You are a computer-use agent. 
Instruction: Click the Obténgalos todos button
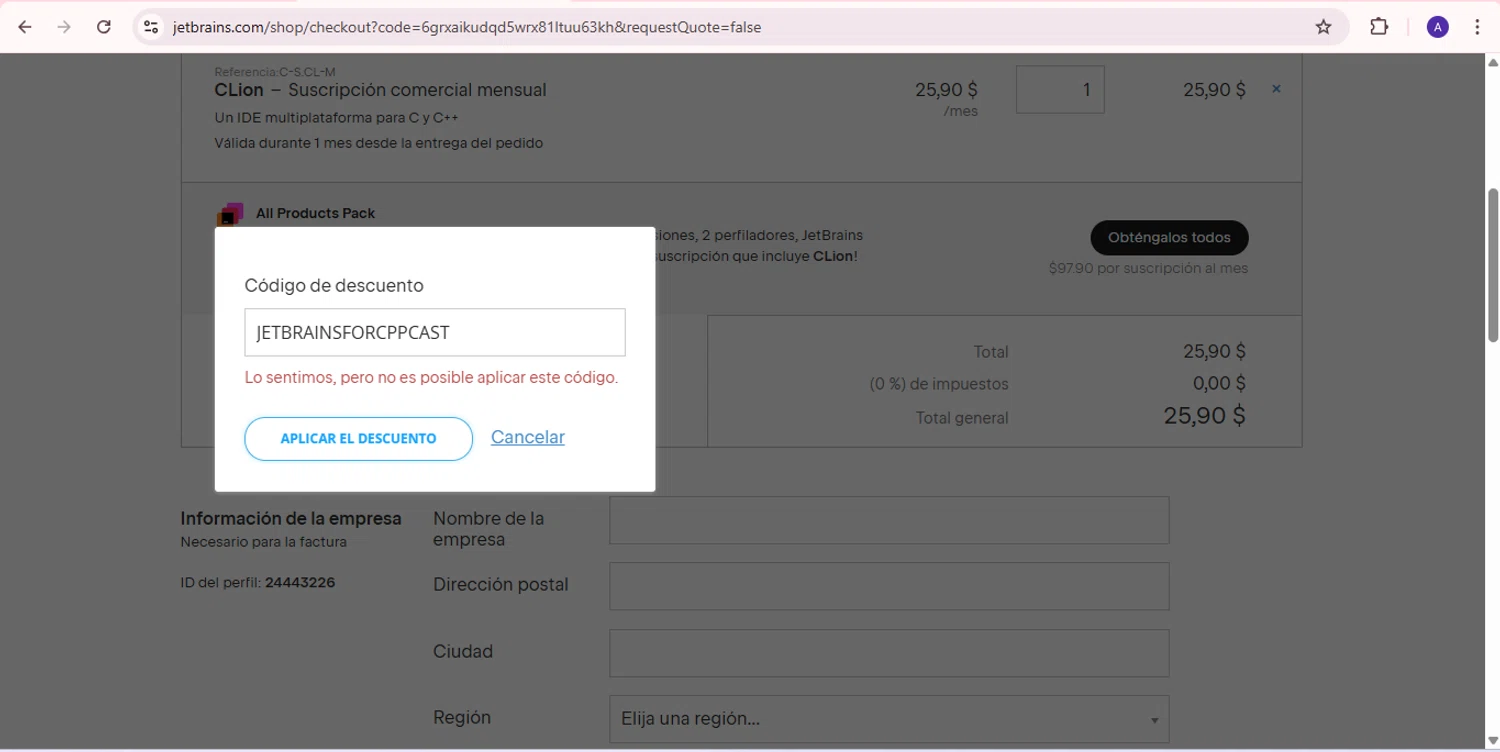pos(1169,238)
